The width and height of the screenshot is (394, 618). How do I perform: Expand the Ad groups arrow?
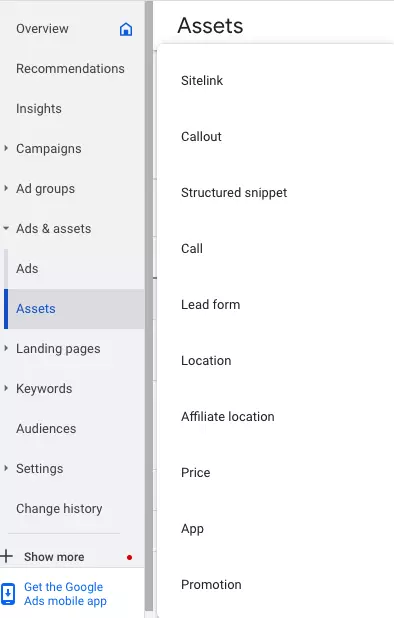(6, 188)
